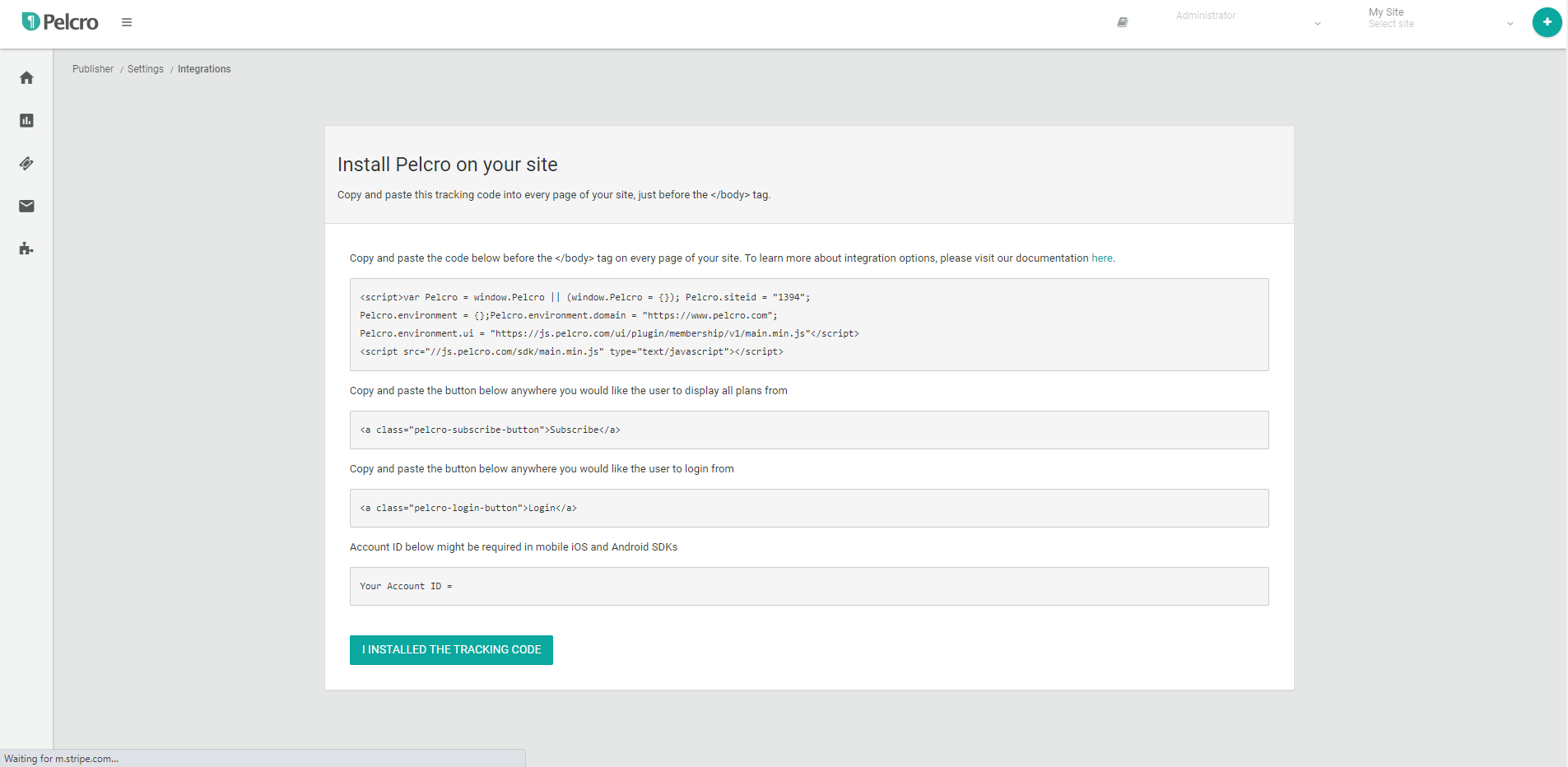
Task: Click the Integrations breadcrumb
Action: [x=204, y=69]
